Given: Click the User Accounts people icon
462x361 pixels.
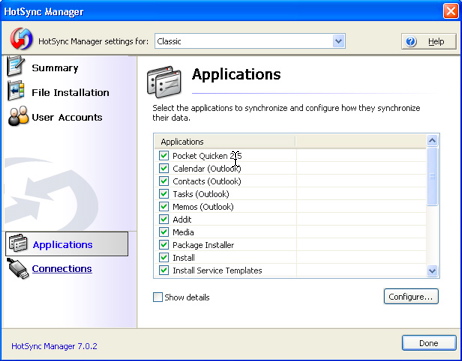Looking at the screenshot, I should [18, 116].
